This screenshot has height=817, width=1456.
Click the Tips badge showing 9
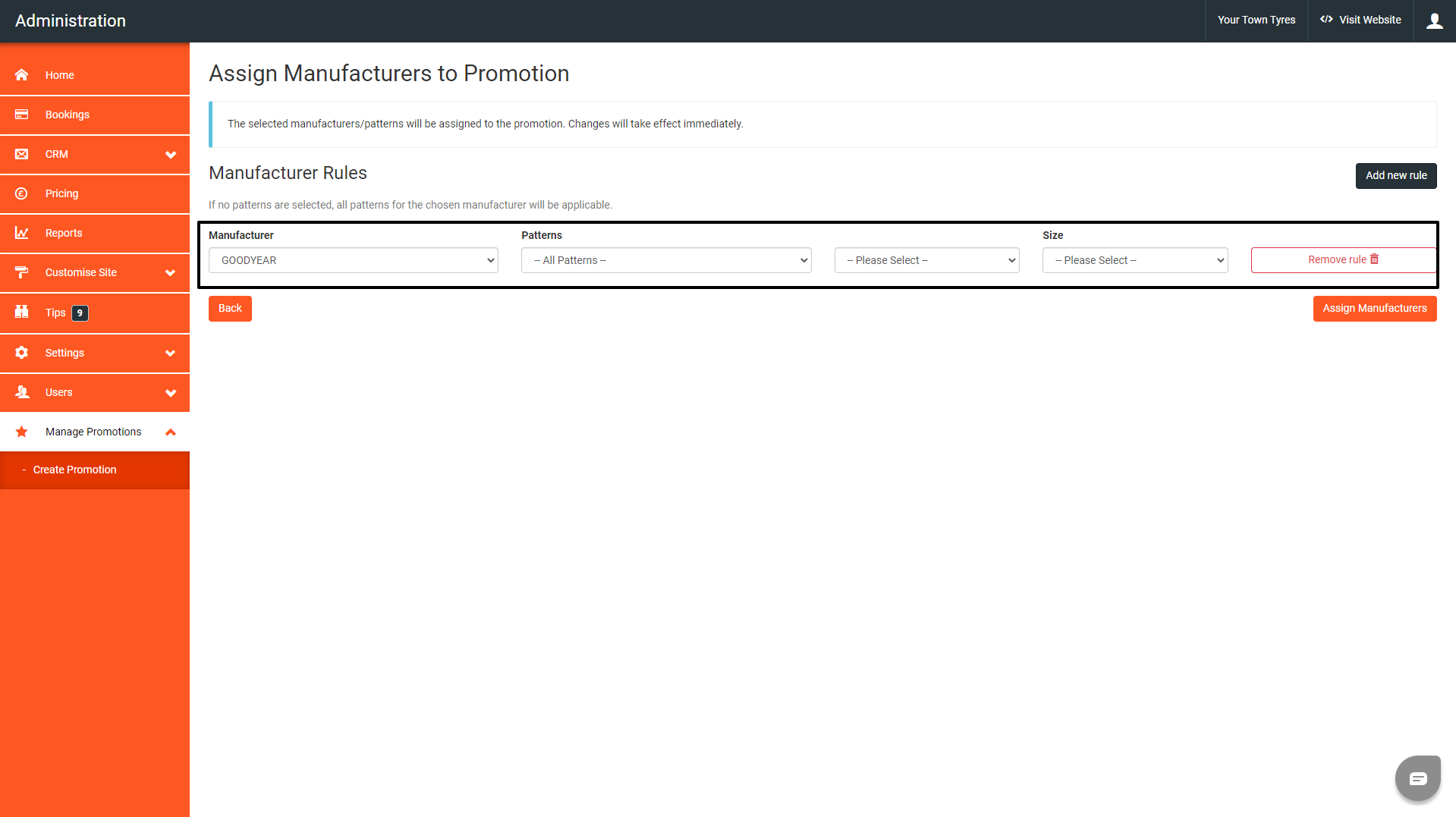point(80,313)
